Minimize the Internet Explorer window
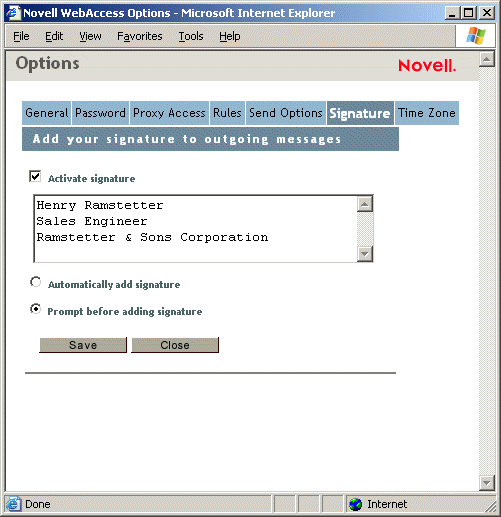 point(452,13)
